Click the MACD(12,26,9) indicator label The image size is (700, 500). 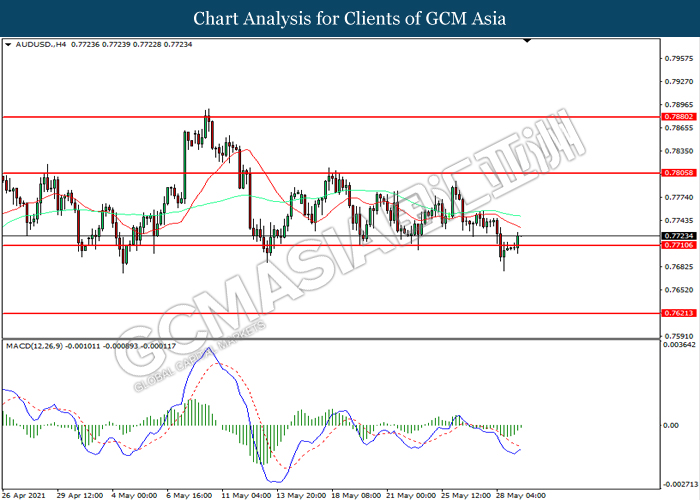35,346
